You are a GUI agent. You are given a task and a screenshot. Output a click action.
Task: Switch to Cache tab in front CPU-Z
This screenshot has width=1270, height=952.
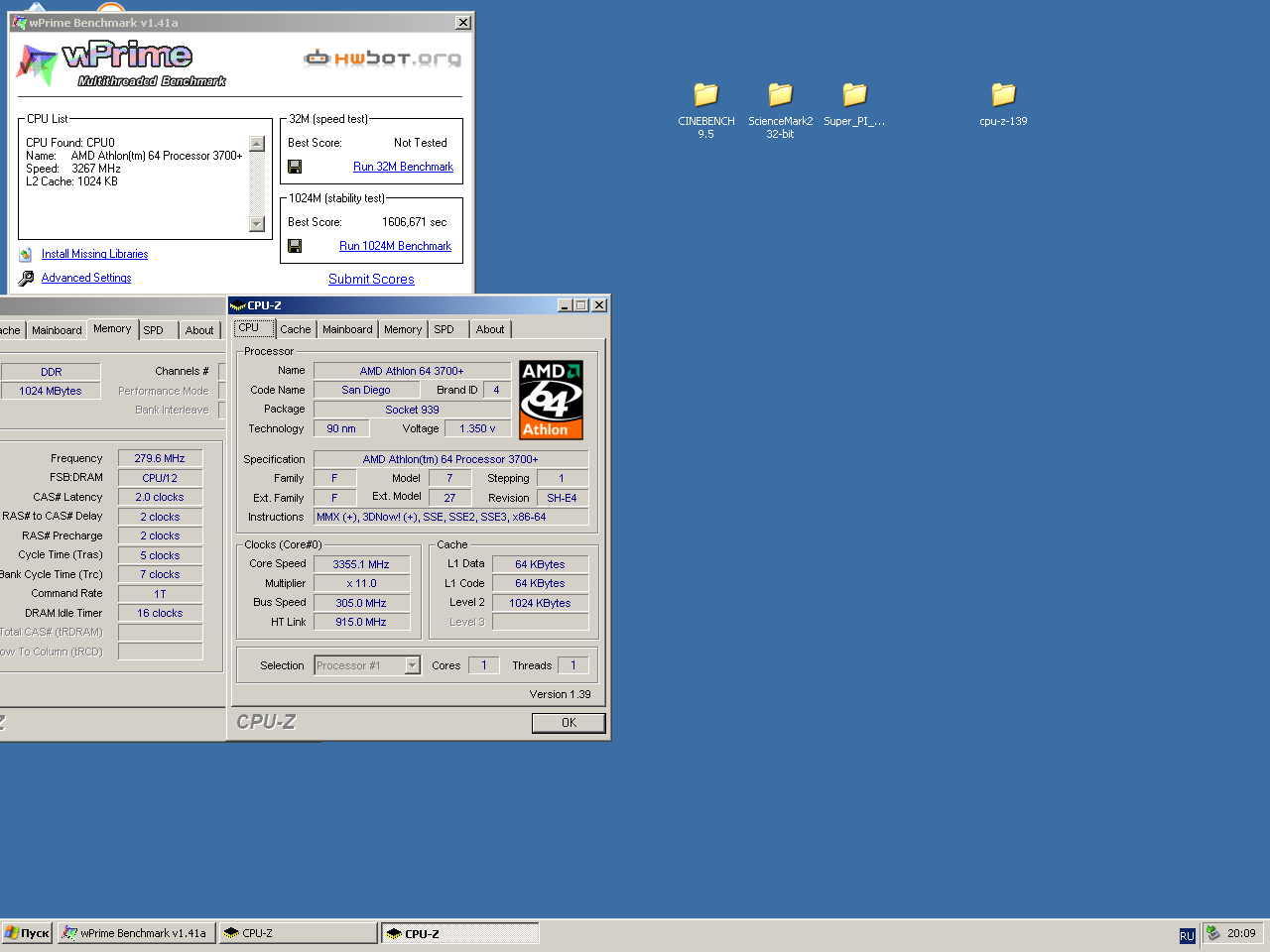tap(295, 329)
